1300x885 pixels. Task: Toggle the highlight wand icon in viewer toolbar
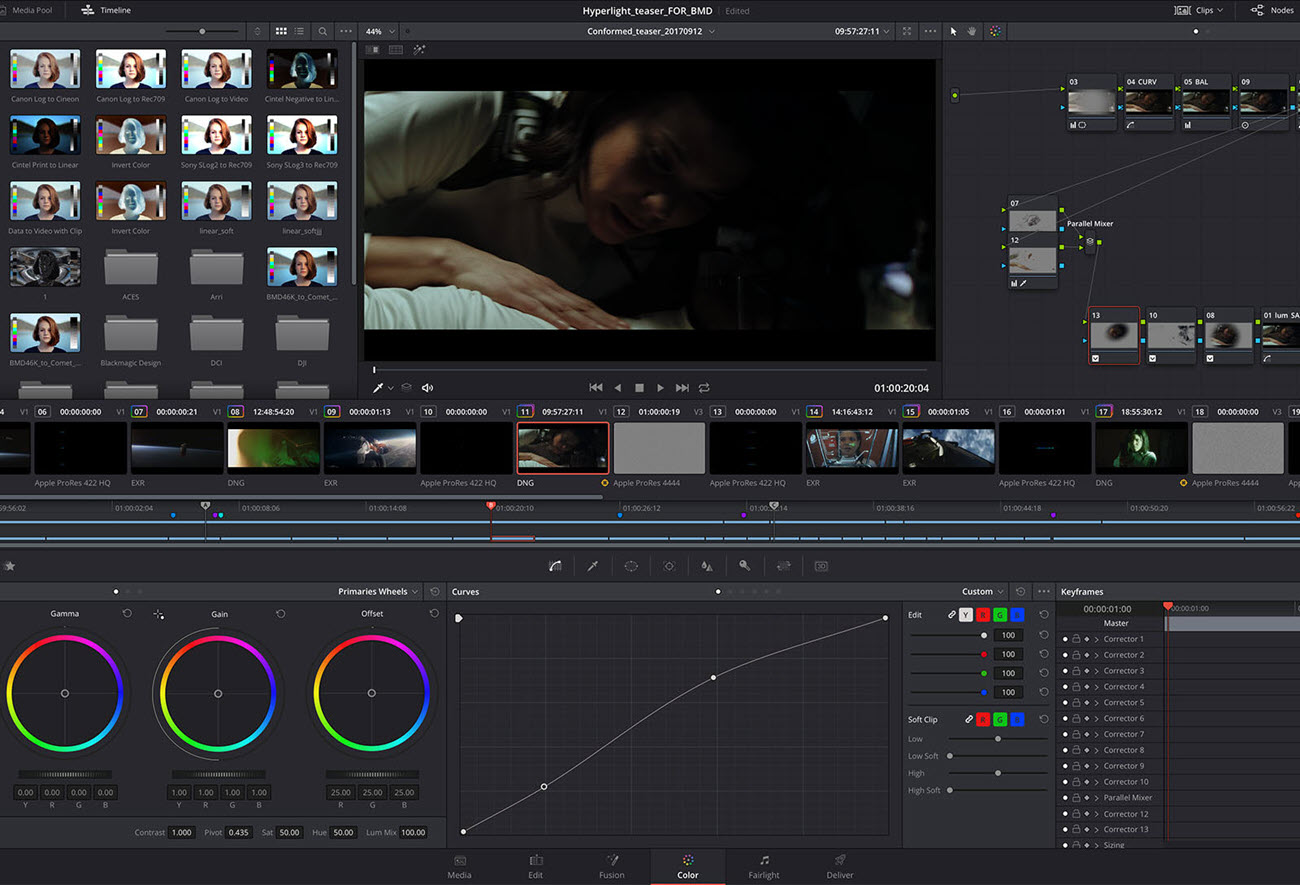pos(419,50)
